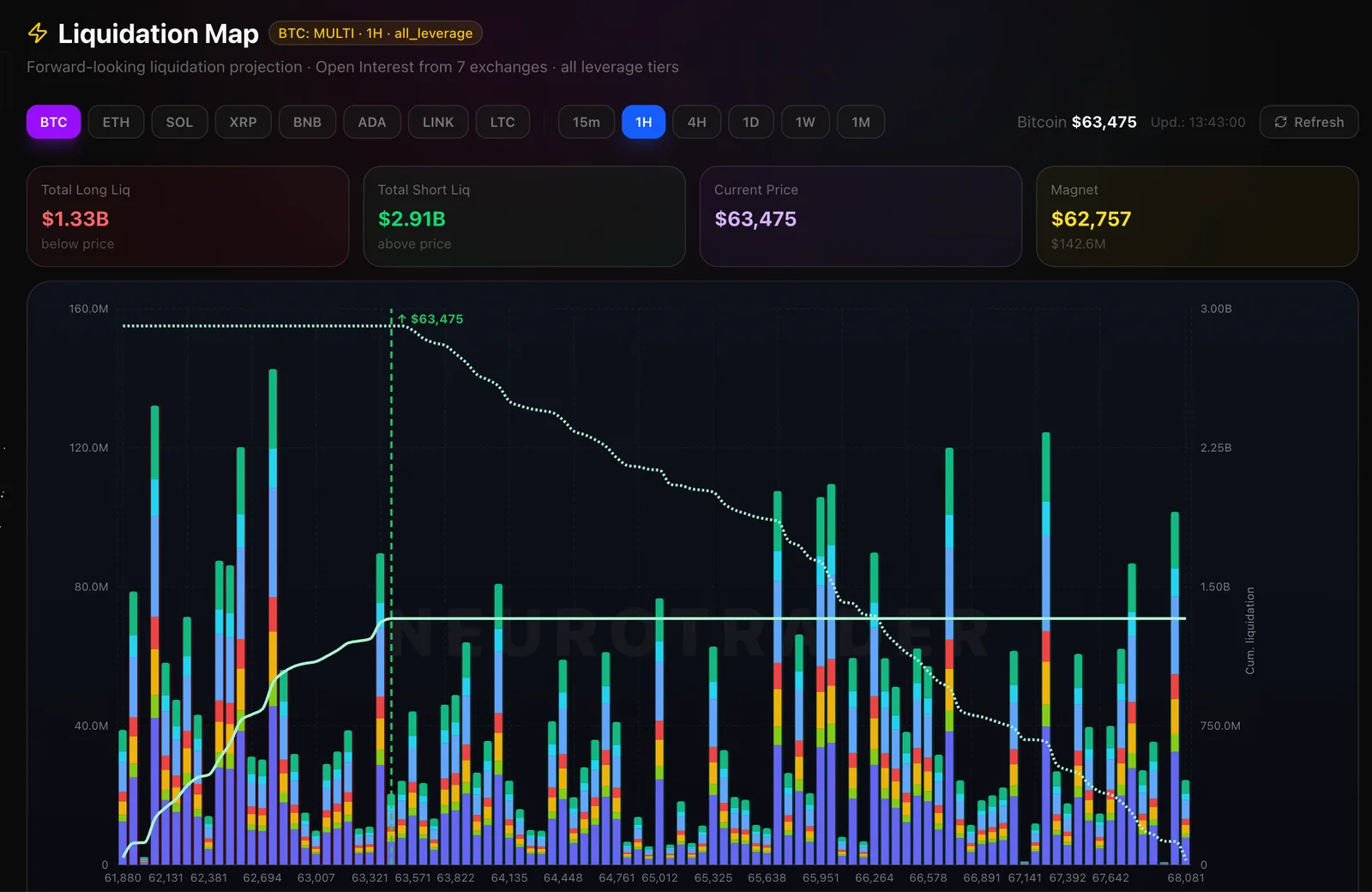This screenshot has width=1372, height=892.
Task: Switch to the SOL coin tab
Action: point(179,122)
